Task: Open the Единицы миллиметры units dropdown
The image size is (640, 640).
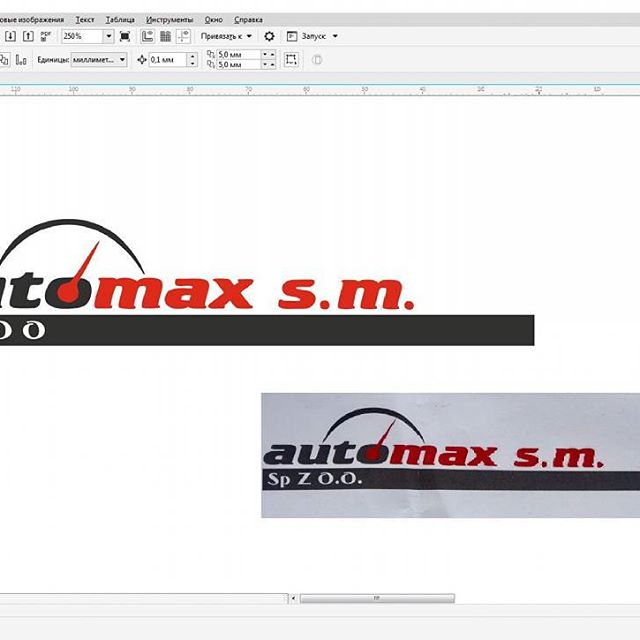Action: tap(99, 60)
